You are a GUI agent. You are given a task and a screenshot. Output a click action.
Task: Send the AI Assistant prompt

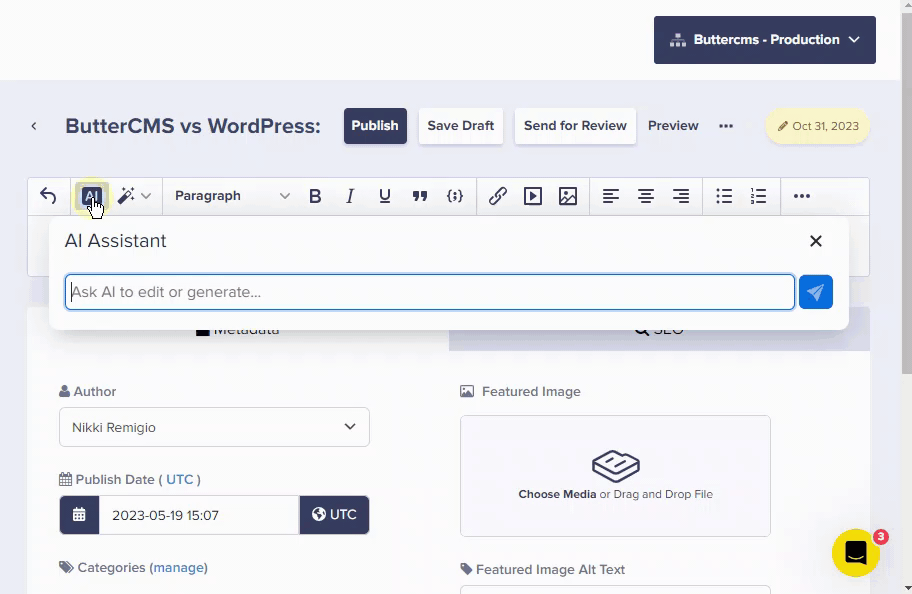(x=816, y=292)
